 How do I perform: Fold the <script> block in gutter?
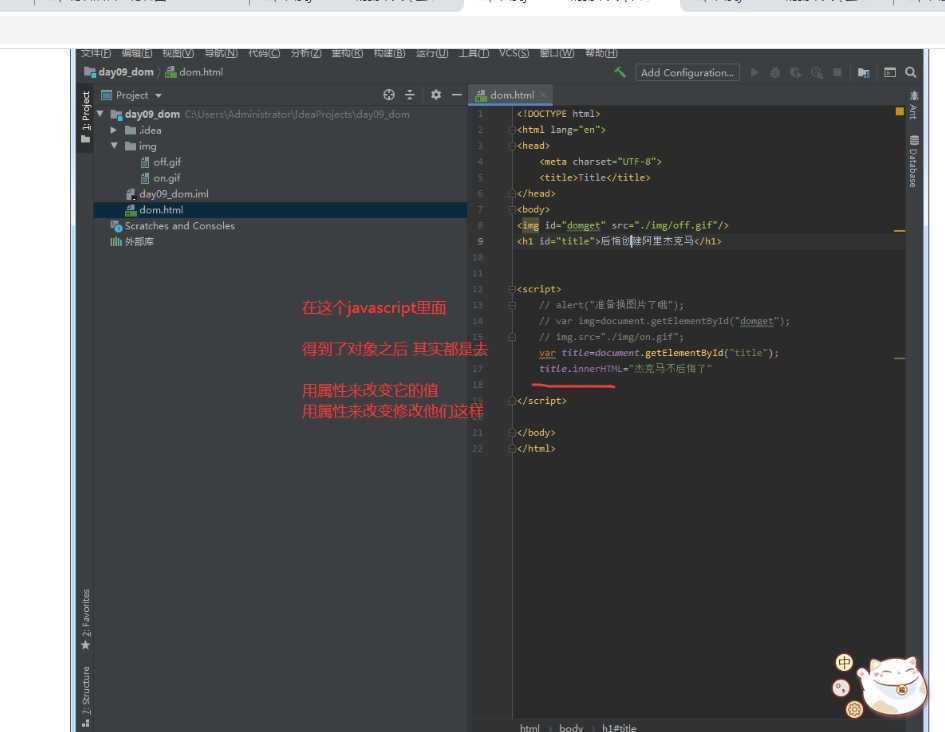pyautogui.click(x=513, y=289)
